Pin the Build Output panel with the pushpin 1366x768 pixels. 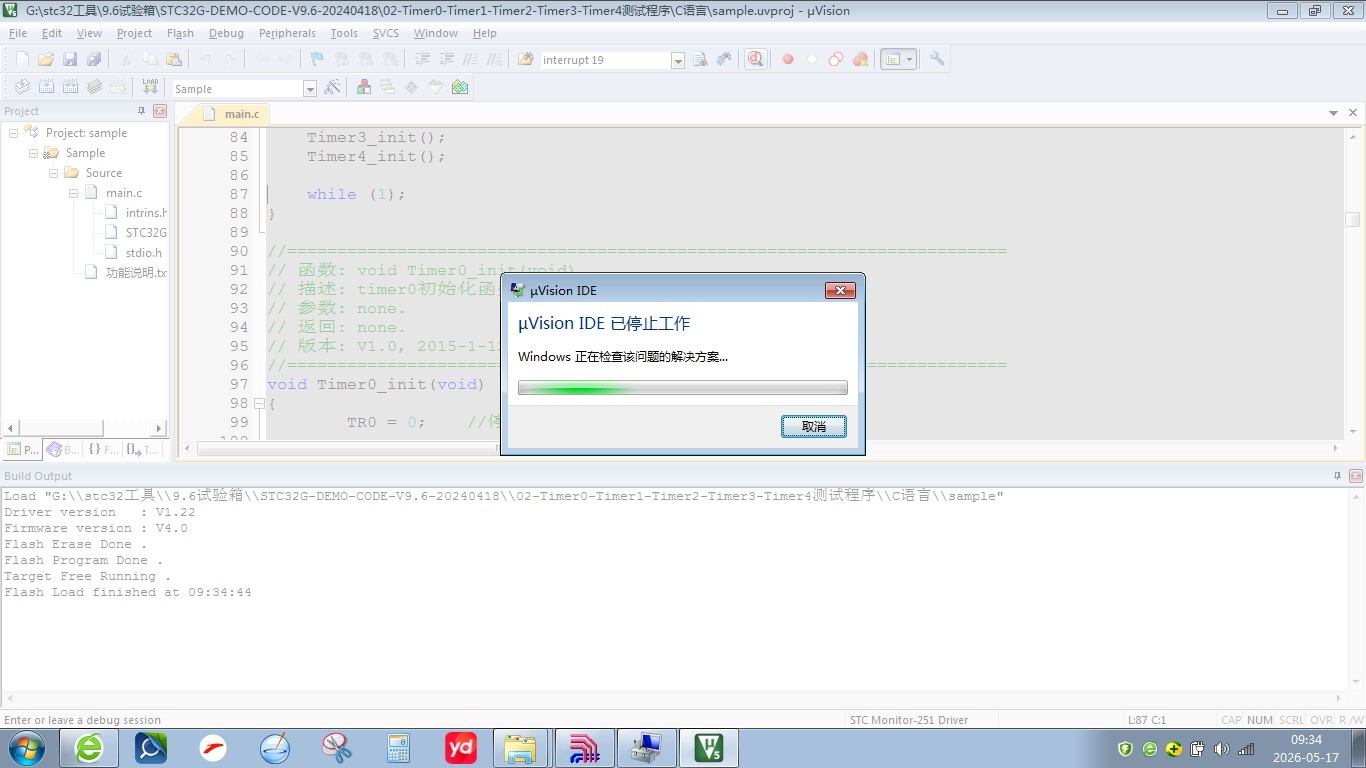pyautogui.click(x=1338, y=476)
